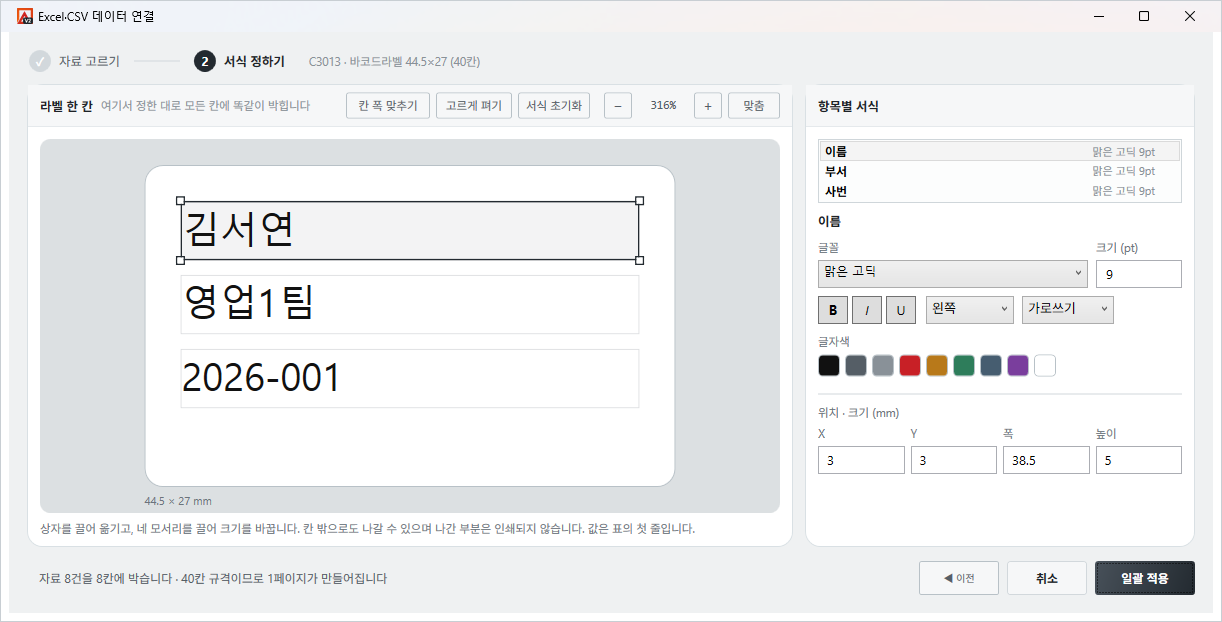Select the 부서 row in field list

(1000, 171)
